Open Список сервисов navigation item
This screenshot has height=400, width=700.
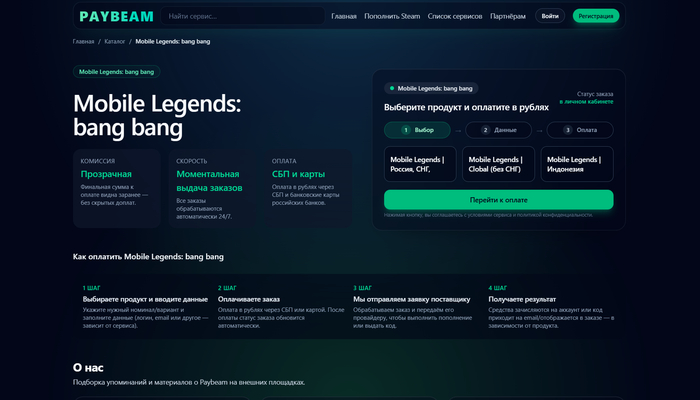[455, 16]
